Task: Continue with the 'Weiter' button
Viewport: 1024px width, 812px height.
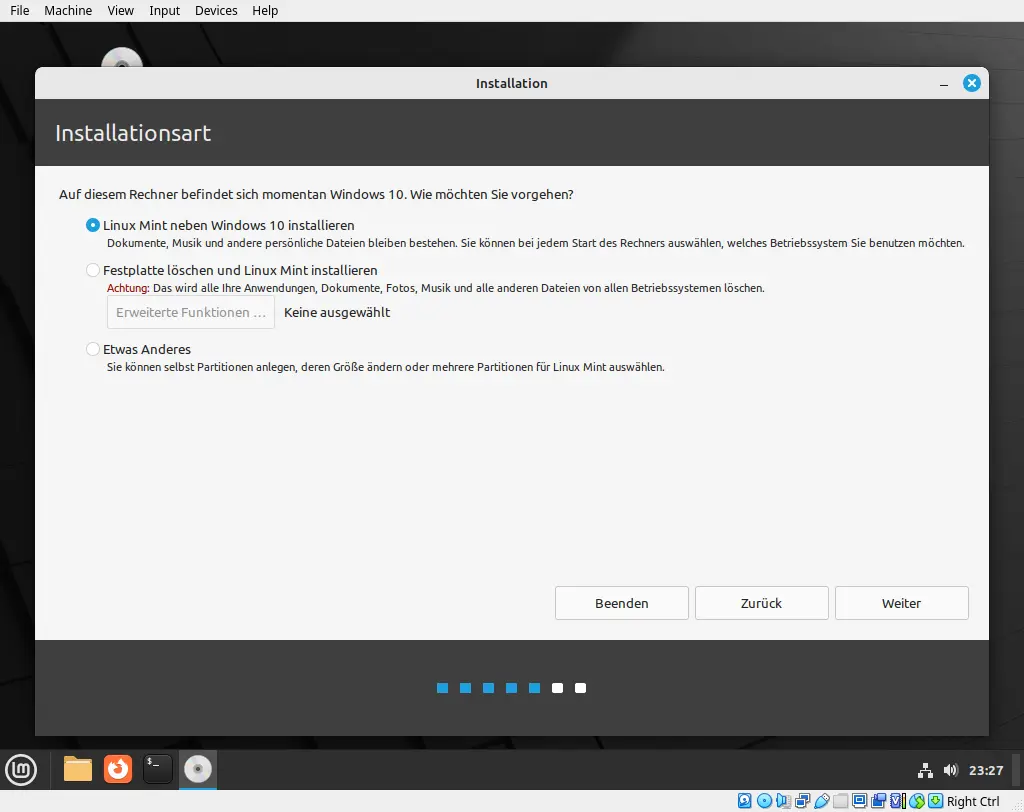Action: pos(901,603)
